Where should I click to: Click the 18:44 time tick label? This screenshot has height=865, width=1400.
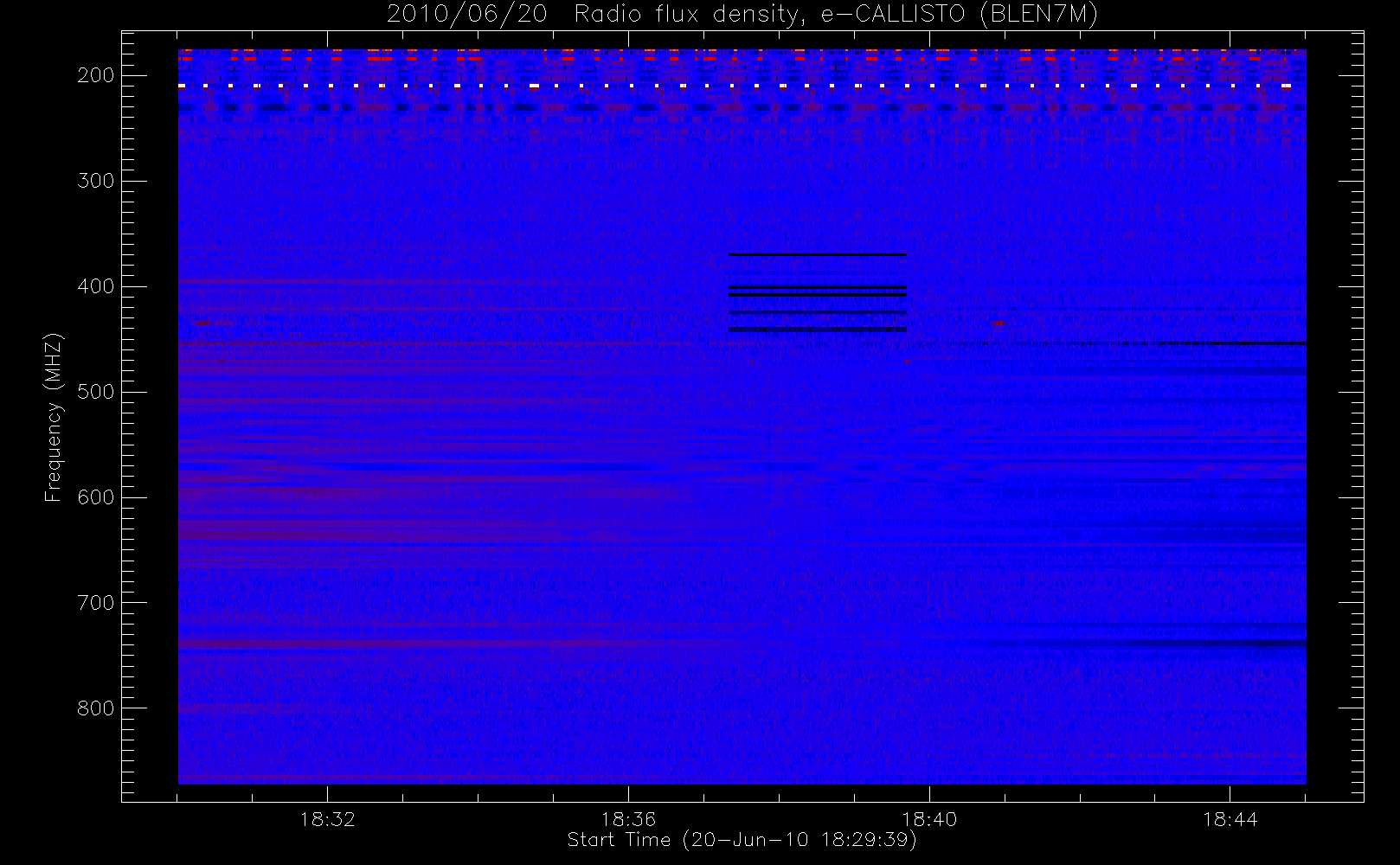1230,819
